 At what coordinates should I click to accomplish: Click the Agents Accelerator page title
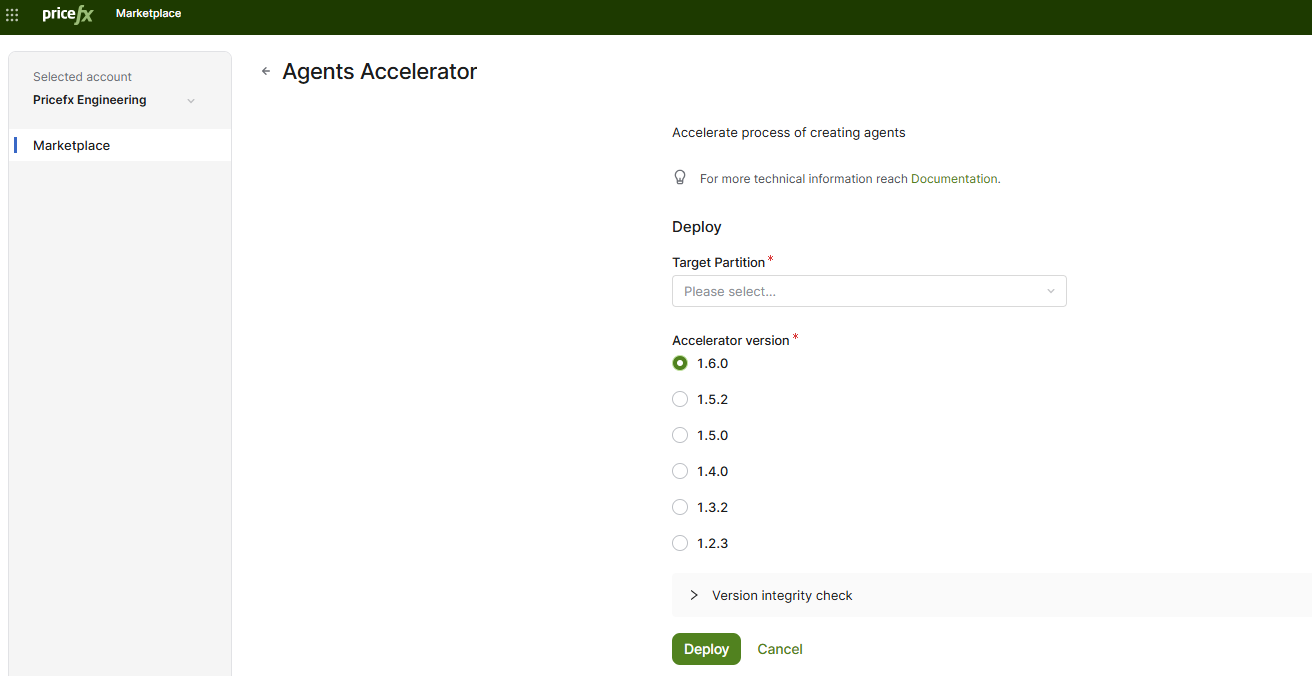coord(380,71)
